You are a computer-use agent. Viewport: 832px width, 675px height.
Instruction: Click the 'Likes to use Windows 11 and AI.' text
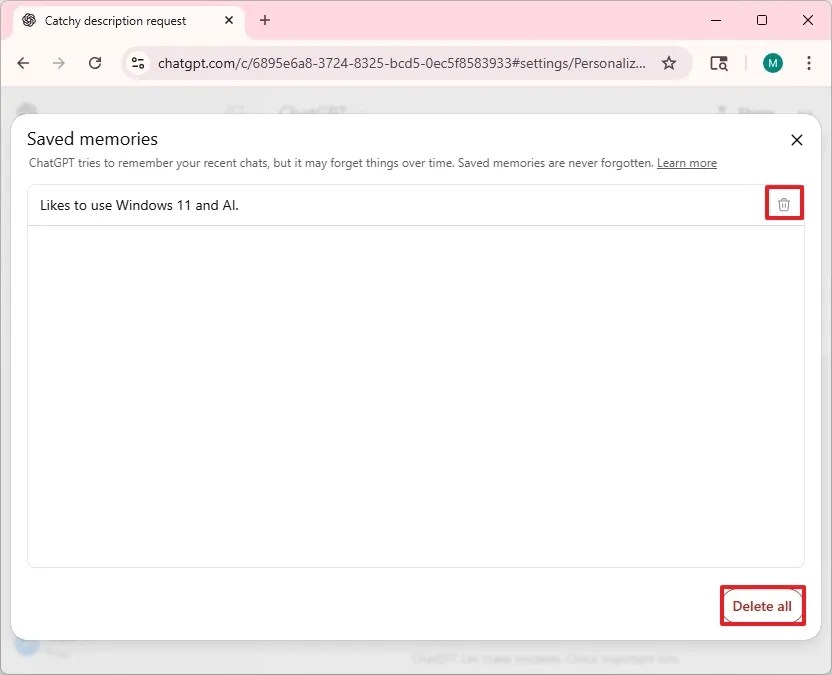[x=140, y=205]
